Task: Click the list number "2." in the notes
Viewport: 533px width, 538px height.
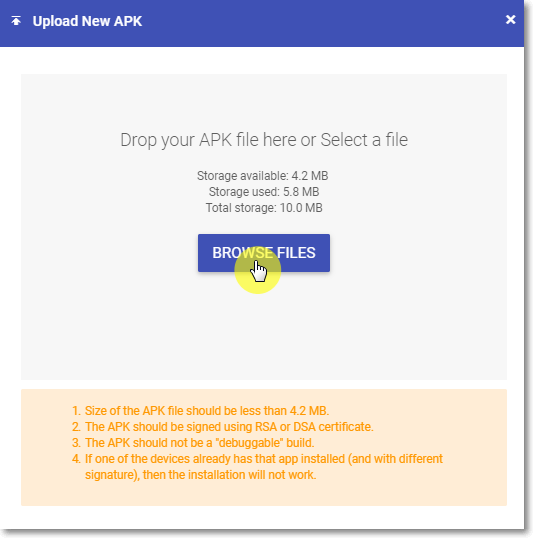Action: (x=76, y=427)
